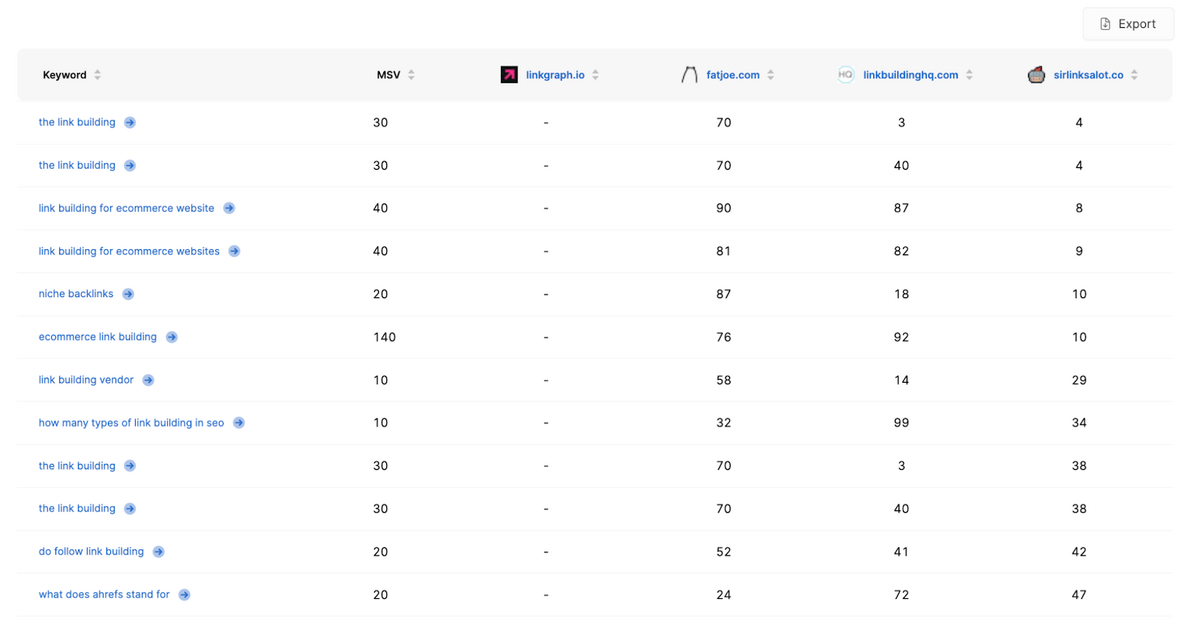Click the Export button
The width and height of the screenshot is (1200, 629).
pos(1127,24)
